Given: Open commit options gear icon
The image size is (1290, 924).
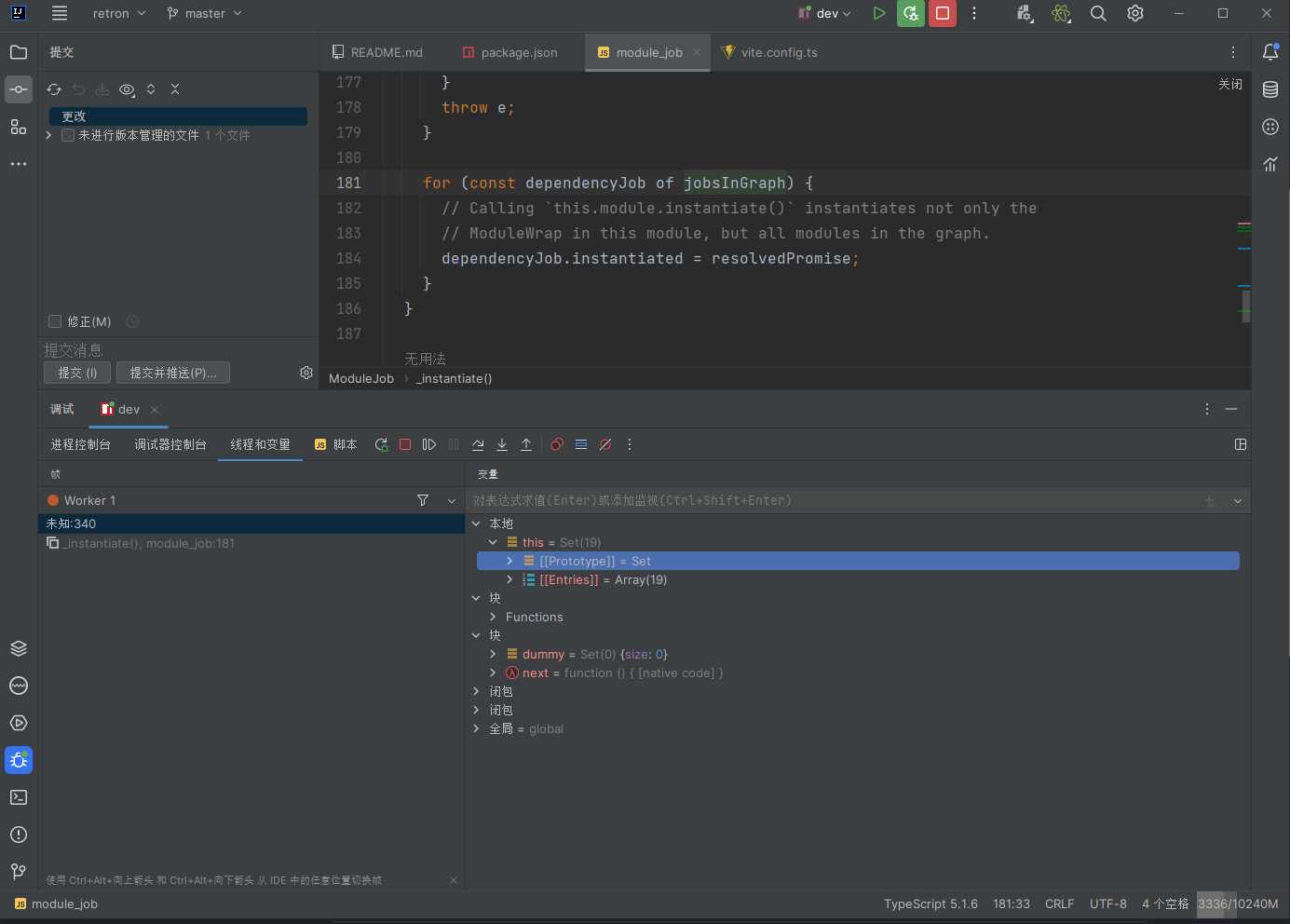Looking at the screenshot, I should [x=306, y=373].
